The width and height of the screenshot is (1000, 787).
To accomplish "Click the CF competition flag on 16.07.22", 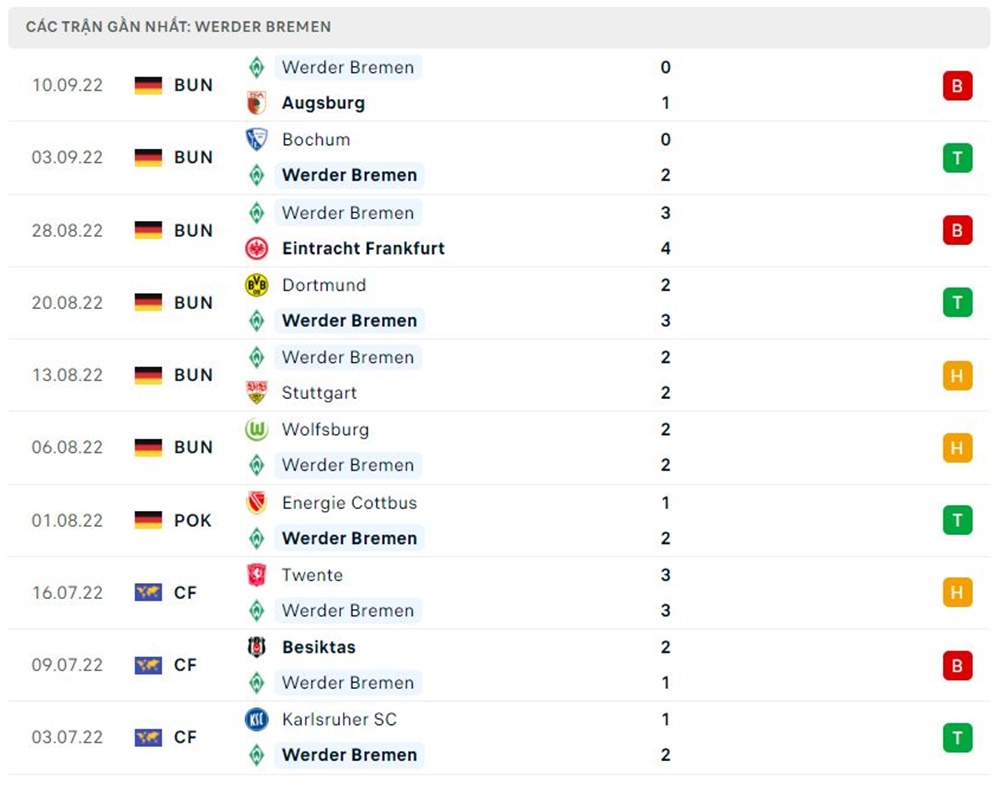I will 148,593.
